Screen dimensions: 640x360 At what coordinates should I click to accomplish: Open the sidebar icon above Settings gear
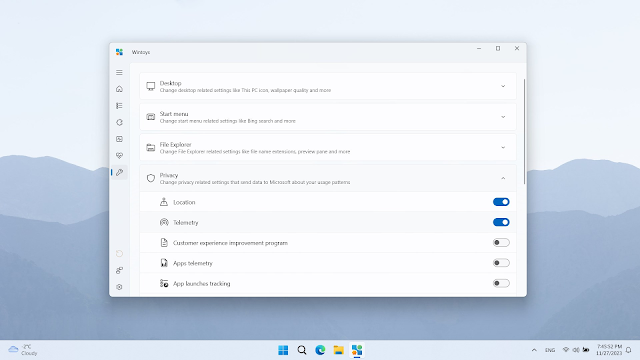pyautogui.click(x=119, y=270)
